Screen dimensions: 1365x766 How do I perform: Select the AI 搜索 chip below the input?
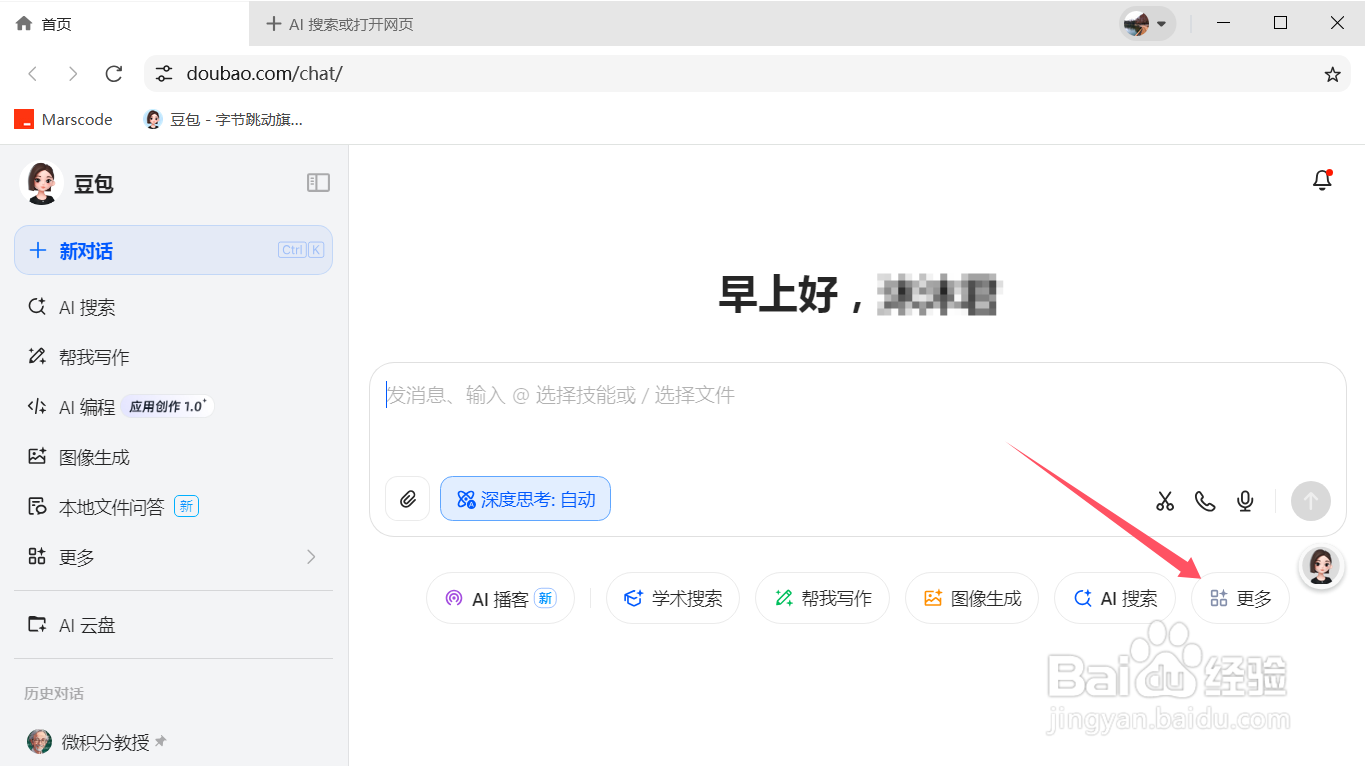(x=1114, y=598)
